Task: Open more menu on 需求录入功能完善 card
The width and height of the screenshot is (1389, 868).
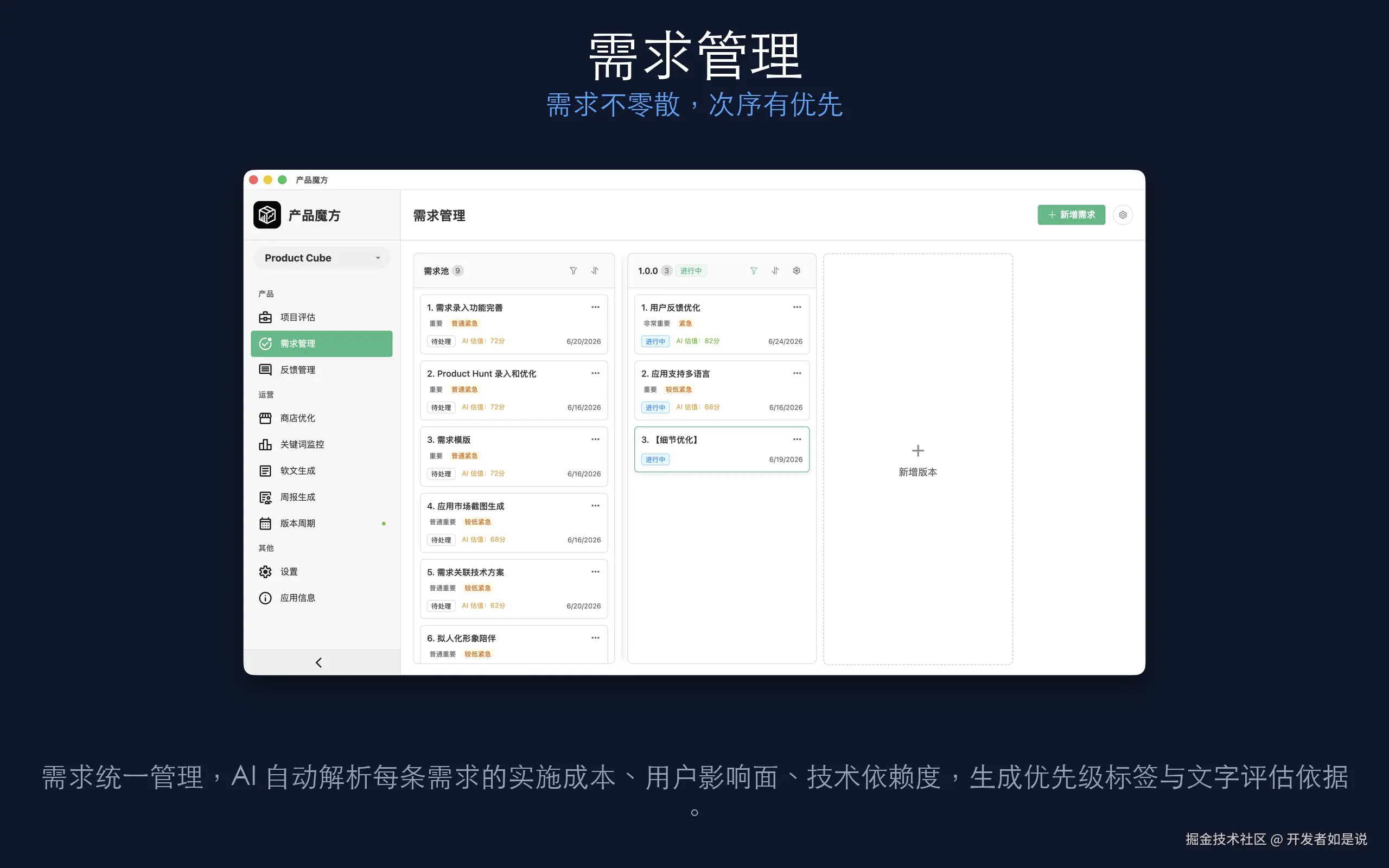Action: coord(595,307)
